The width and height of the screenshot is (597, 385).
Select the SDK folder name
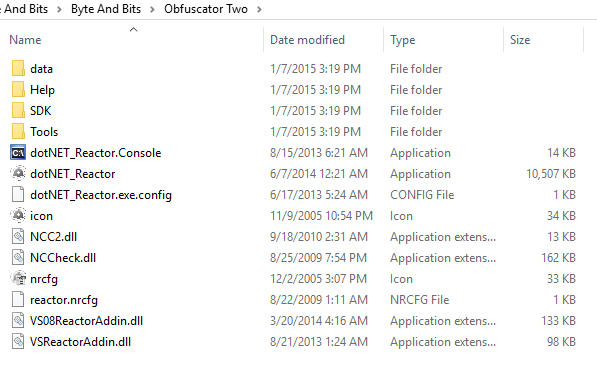(x=40, y=111)
